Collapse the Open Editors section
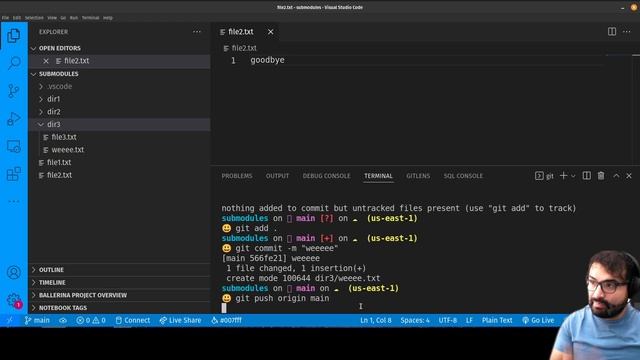 click(119, 48)
